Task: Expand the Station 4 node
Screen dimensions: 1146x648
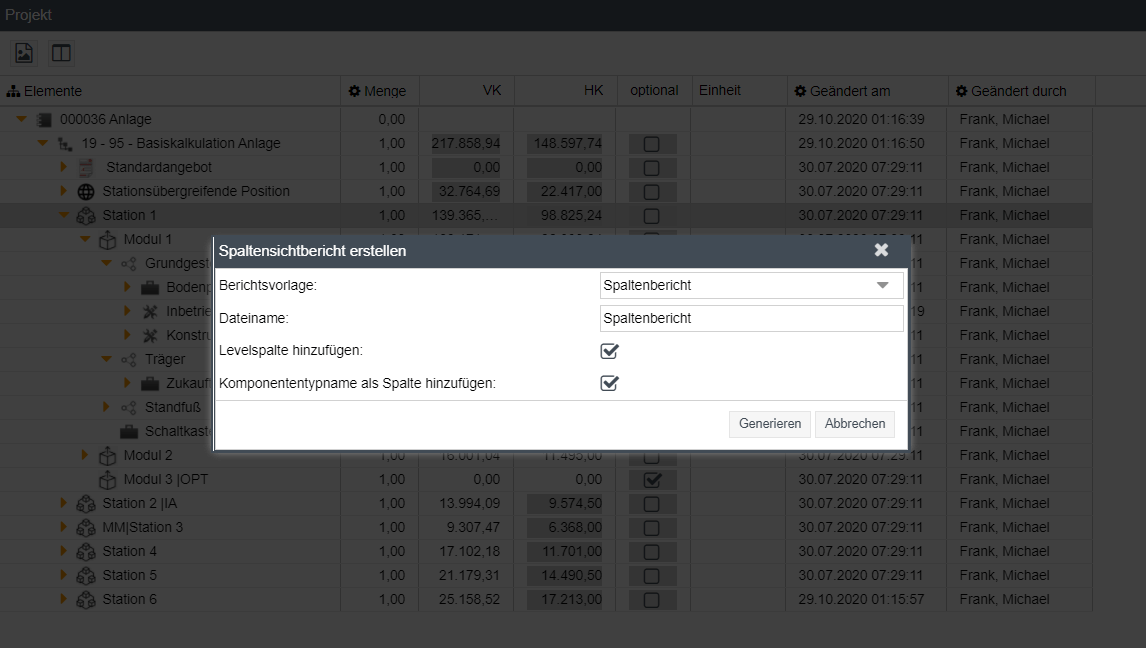Action: pos(64,551)
